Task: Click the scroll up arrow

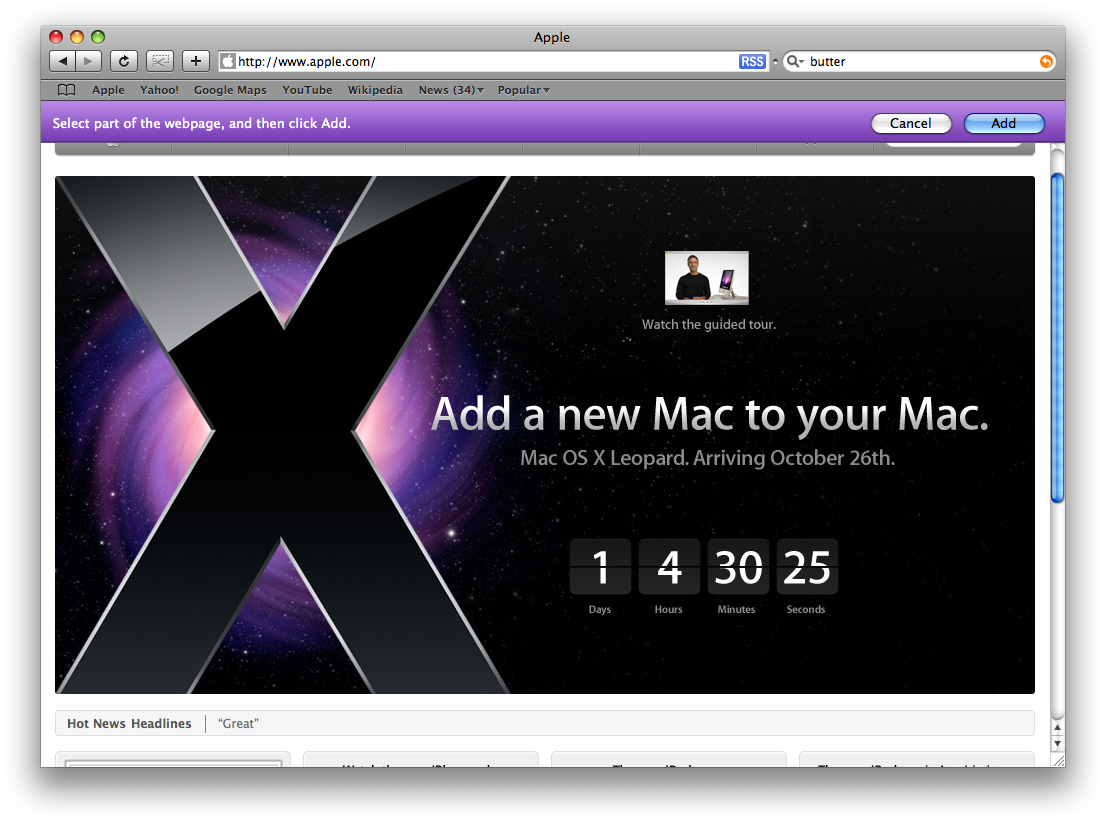Action: (1057, 727)
